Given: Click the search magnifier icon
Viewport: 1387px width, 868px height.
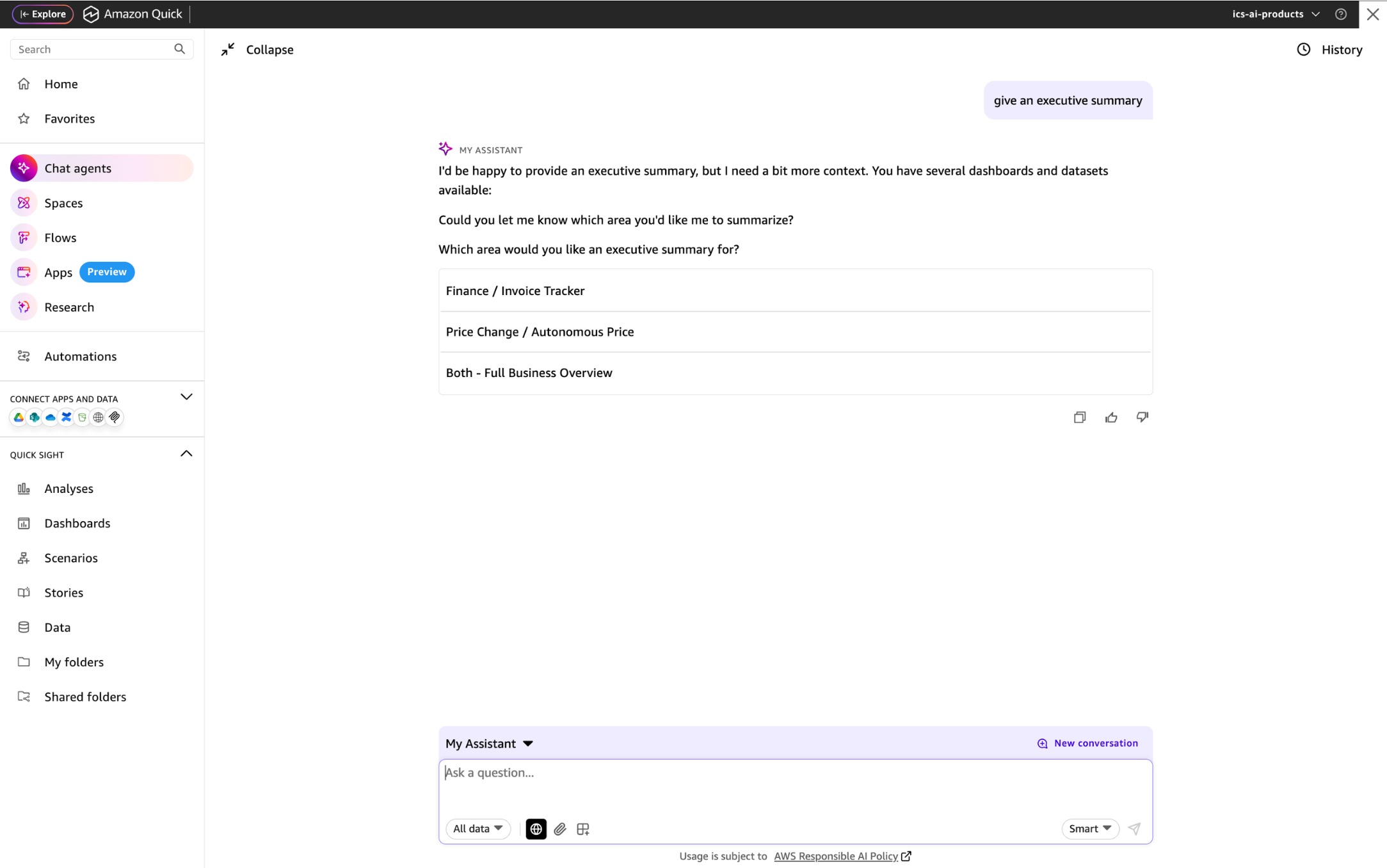Looking at the screenshot, I should 180,49.
